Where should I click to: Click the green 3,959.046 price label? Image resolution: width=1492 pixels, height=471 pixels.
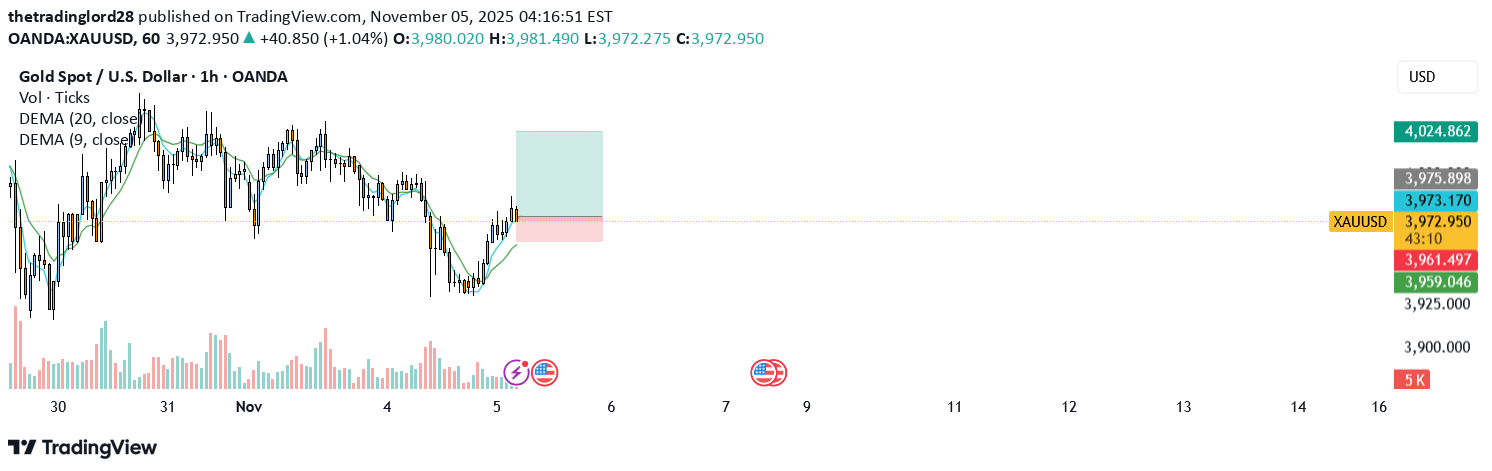(1437, 282)
